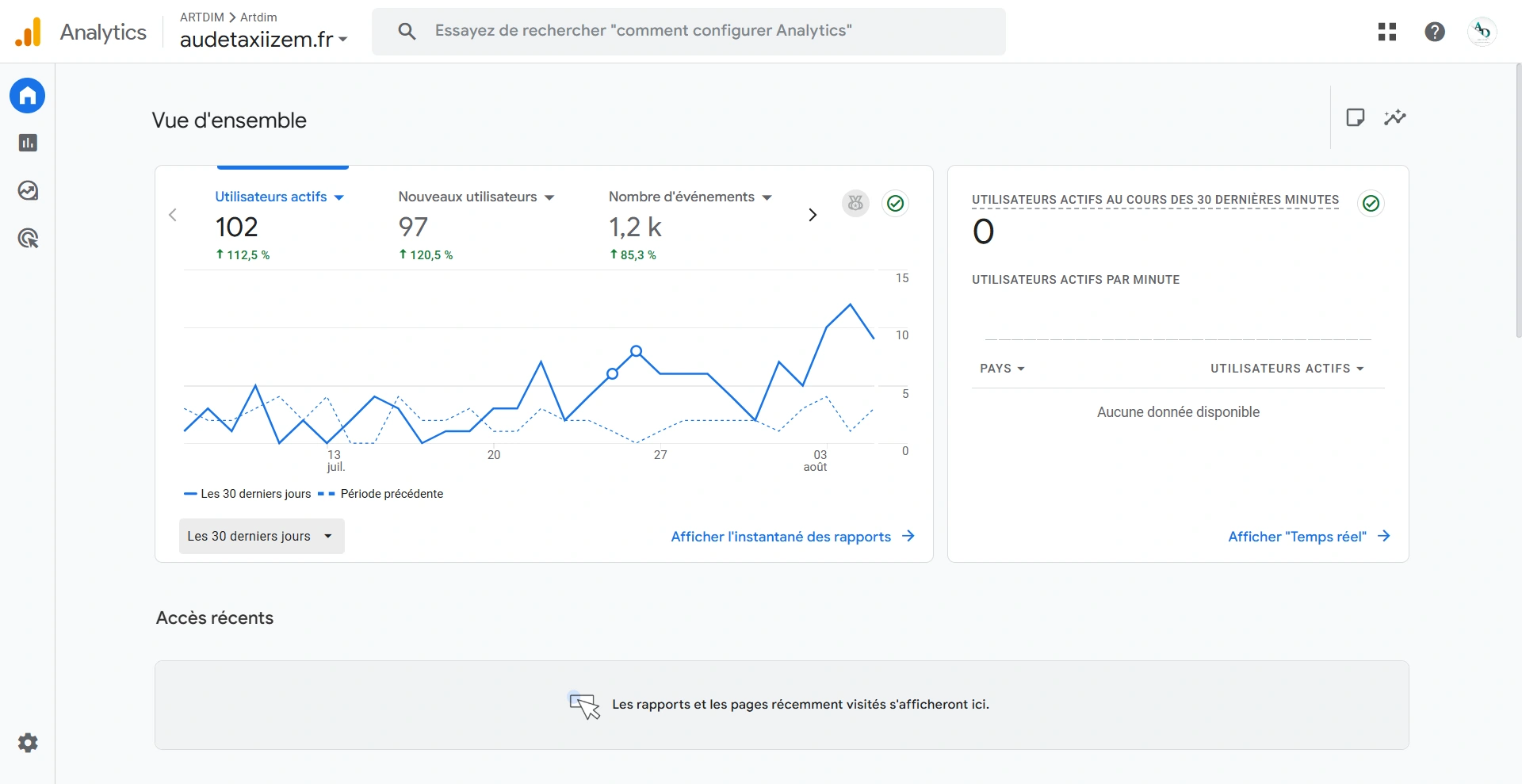The width and height of the screenshot is (1522, 784).
Task: Focus the Analytics search field
Action: 689,31
